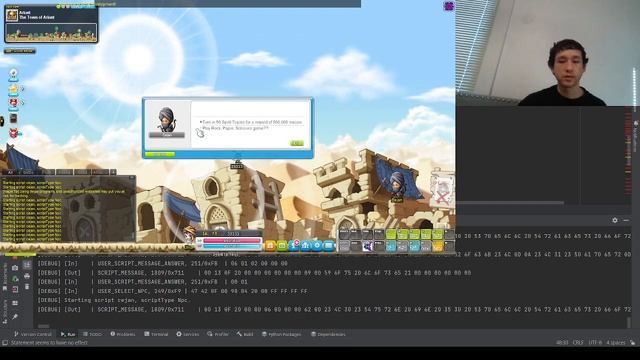The width and height of the screenshot is (640, 360).
Task: Open the Profiler tool window tab
Action: pos(218,334)
